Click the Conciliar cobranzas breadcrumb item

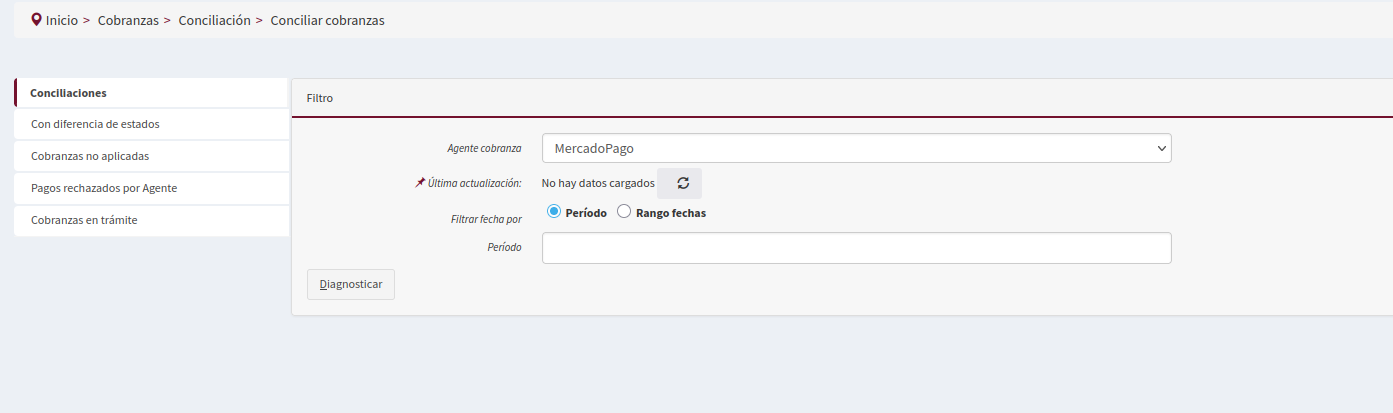(x=327, y=20)
